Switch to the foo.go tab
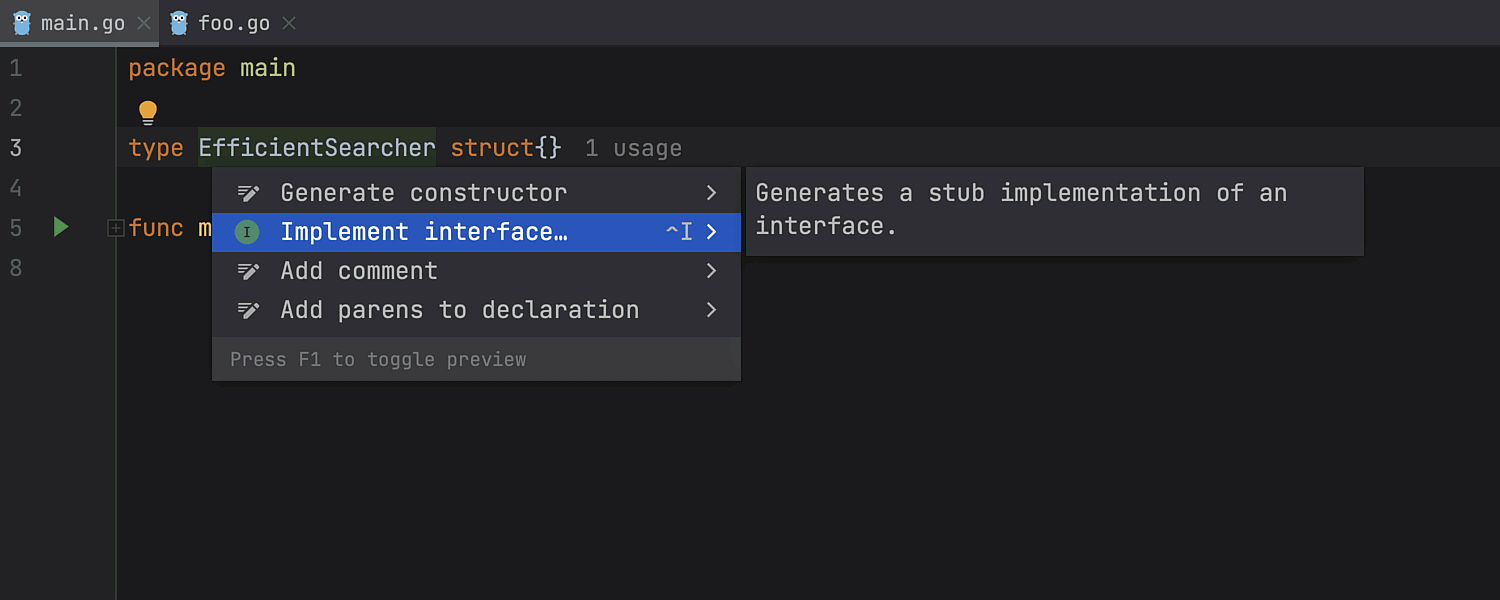Viewport: 1500px width, 600px height. point(234,23)
